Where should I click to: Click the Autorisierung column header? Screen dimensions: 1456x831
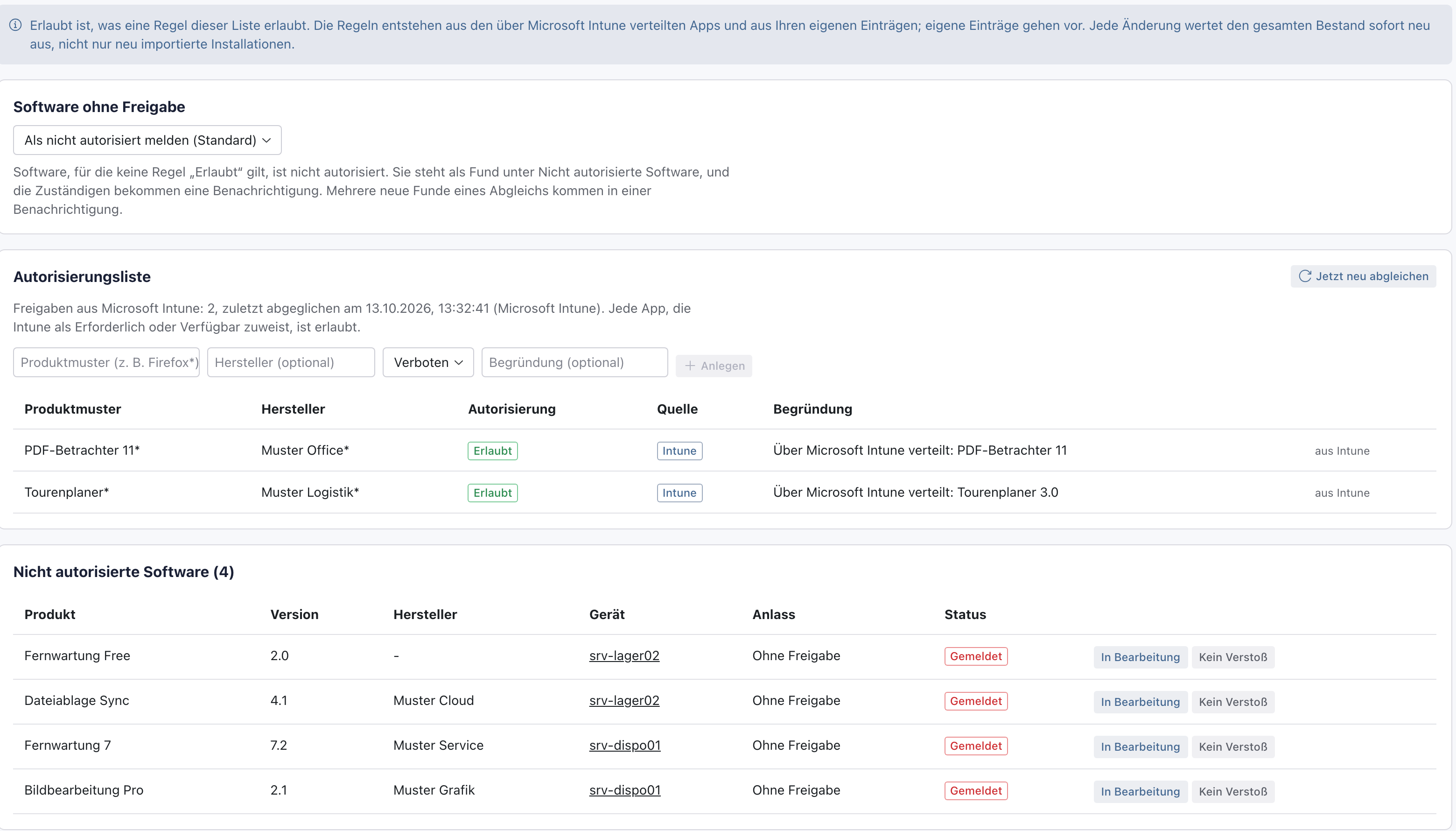pyautogui.click(x=512, y=408)
